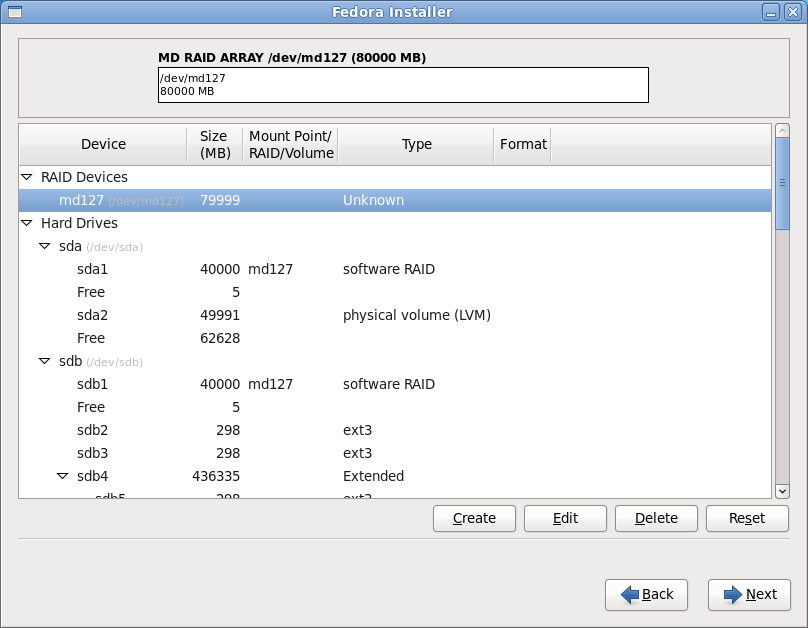The width and height of the screenshot is (808, 628).
Task: Collapse the sdb drive tree
Action: click(45, 361)
